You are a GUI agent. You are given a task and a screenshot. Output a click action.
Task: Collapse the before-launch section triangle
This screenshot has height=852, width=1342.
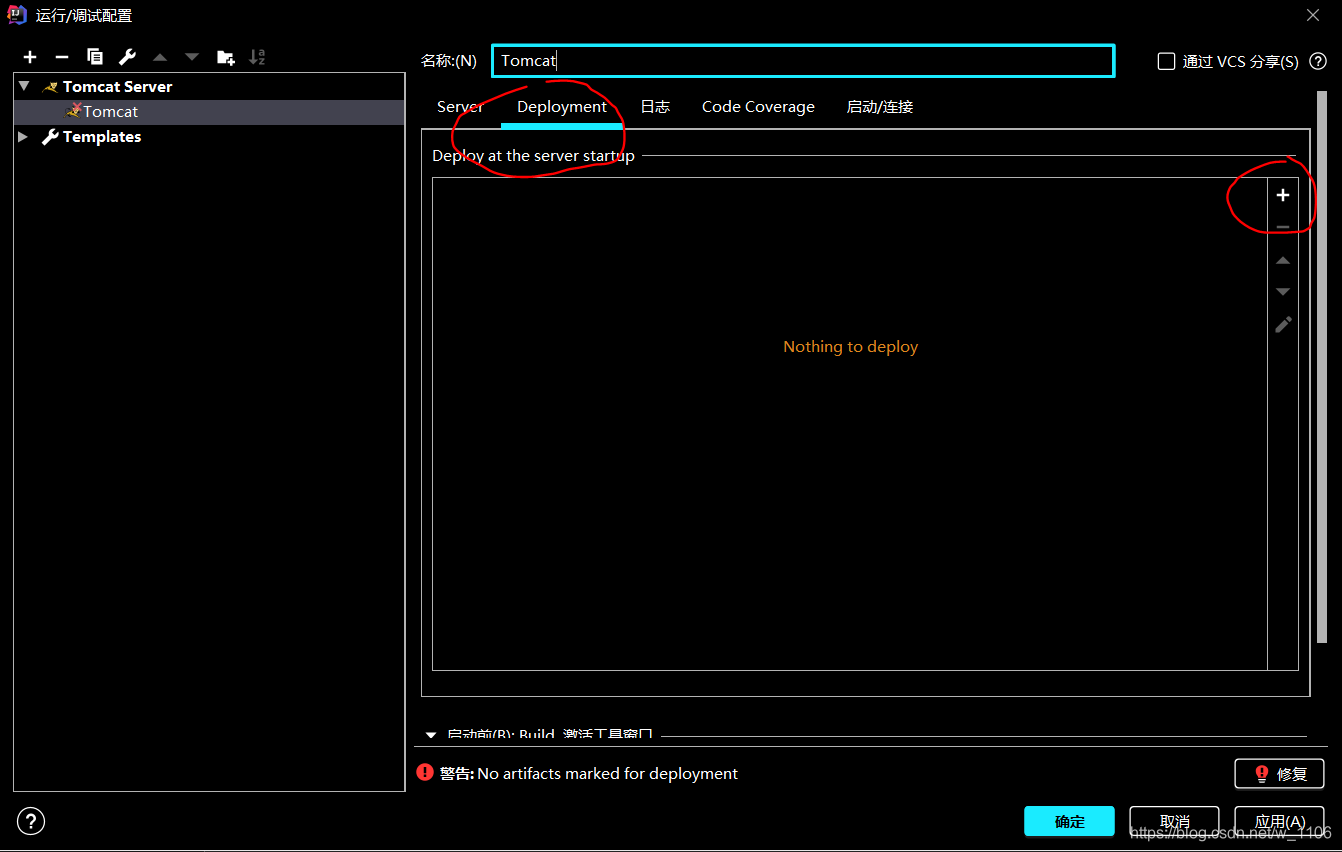tap(431, 735)
